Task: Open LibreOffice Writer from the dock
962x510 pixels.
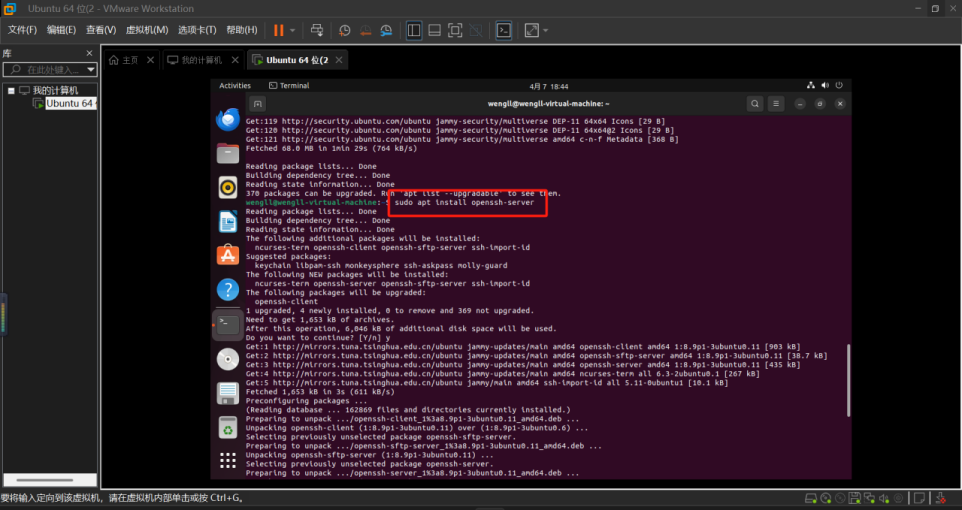Action: click(x=228, y=222)
